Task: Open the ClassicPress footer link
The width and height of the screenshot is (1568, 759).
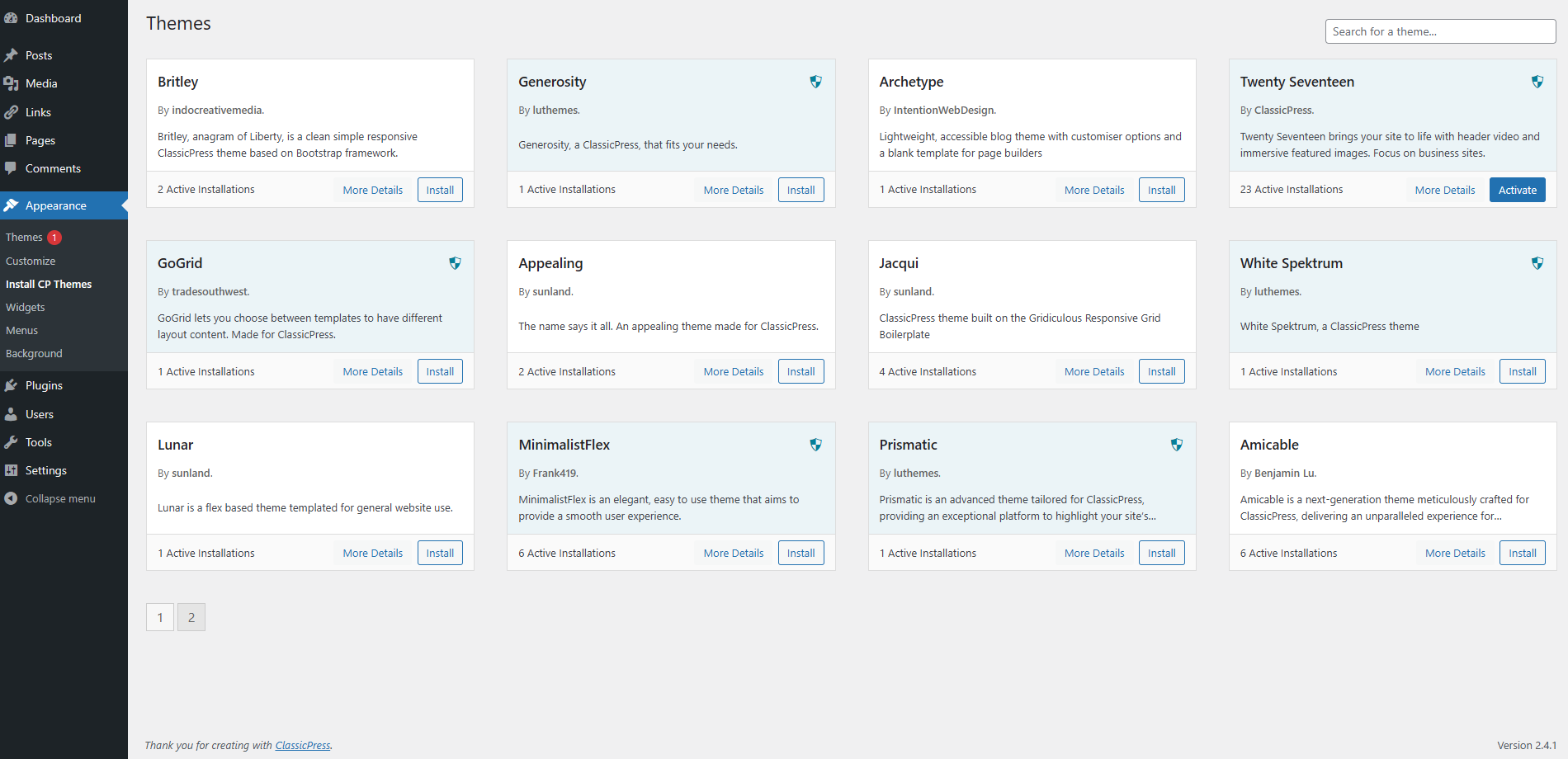Action: click(x=303, y=745)
